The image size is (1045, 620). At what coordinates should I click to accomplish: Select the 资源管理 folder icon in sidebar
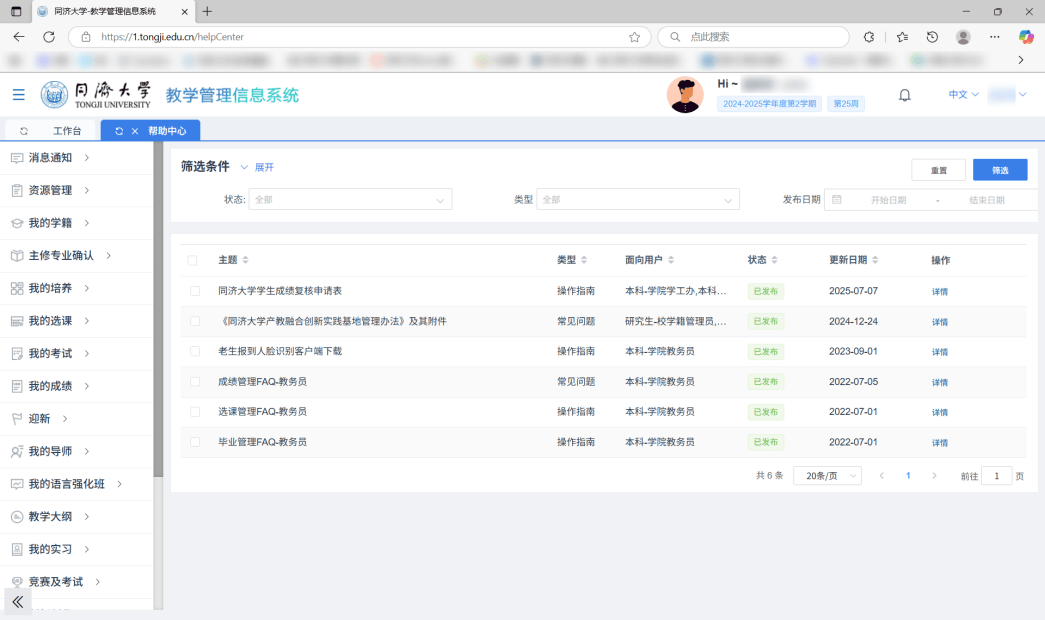pyautogui.click(x=15, y=190)
